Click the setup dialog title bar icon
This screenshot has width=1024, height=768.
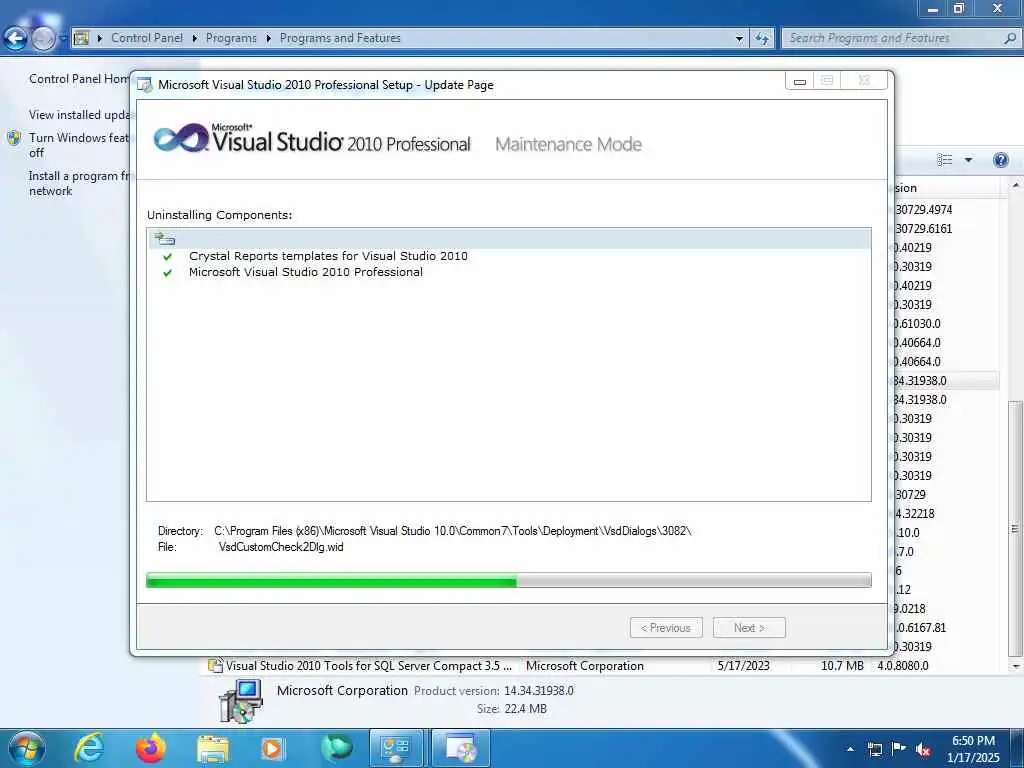(x=144, y=85)
